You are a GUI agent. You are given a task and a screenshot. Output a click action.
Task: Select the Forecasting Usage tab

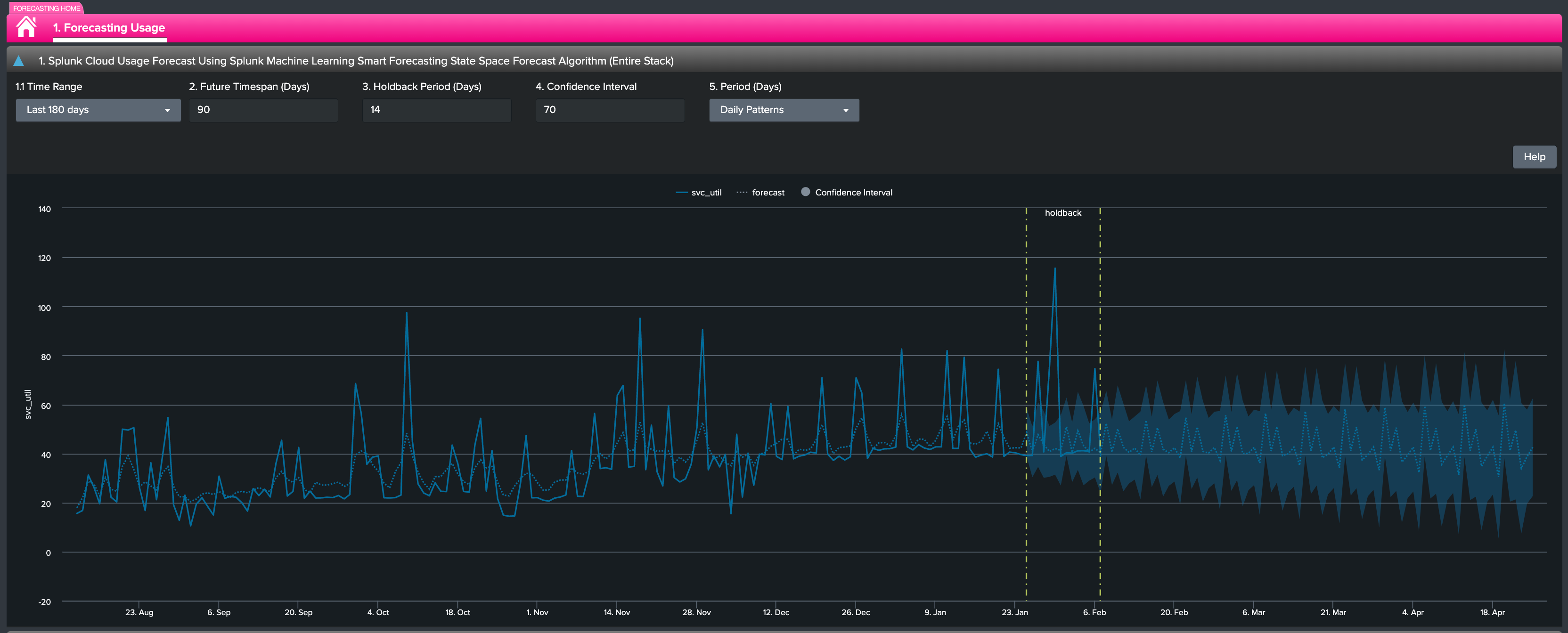tap(110, 27)
